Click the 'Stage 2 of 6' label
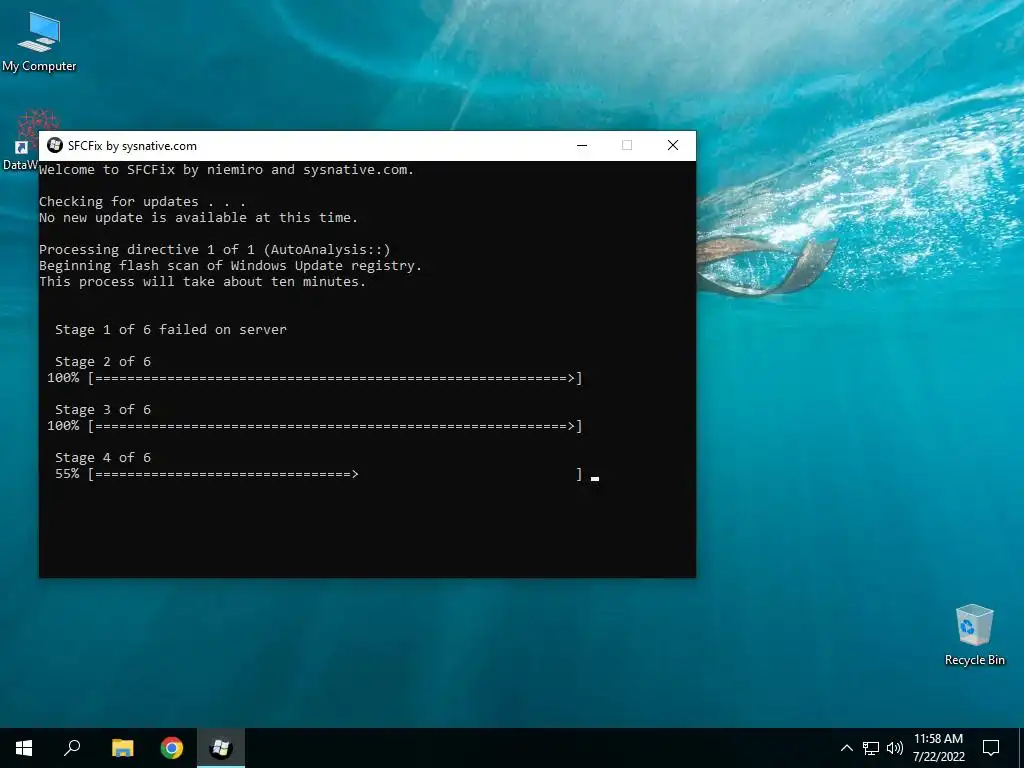This screenshot has width=1024, height=768. click(103, 362)
